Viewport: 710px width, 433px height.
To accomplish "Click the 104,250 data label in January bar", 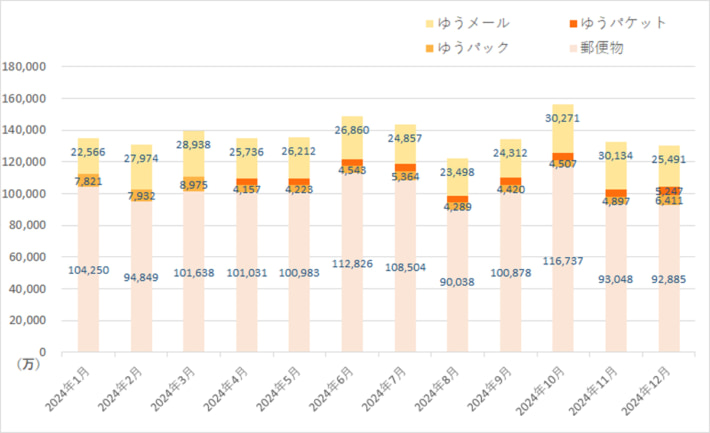I will tap(88, 271).
